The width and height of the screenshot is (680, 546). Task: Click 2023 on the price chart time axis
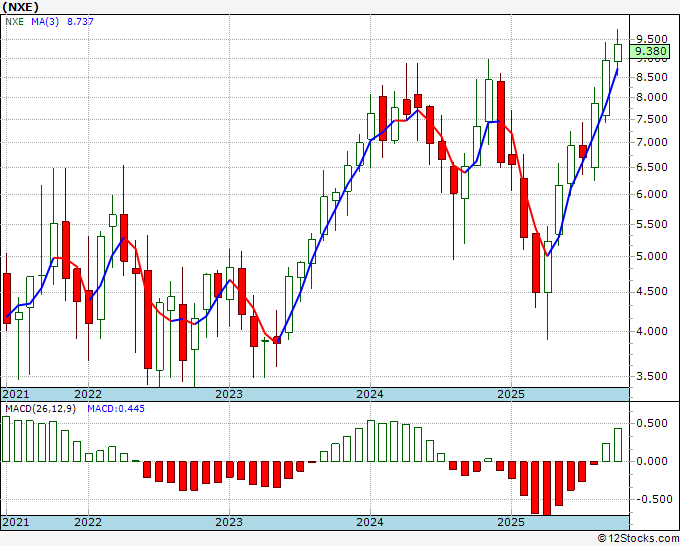point(229,394)
